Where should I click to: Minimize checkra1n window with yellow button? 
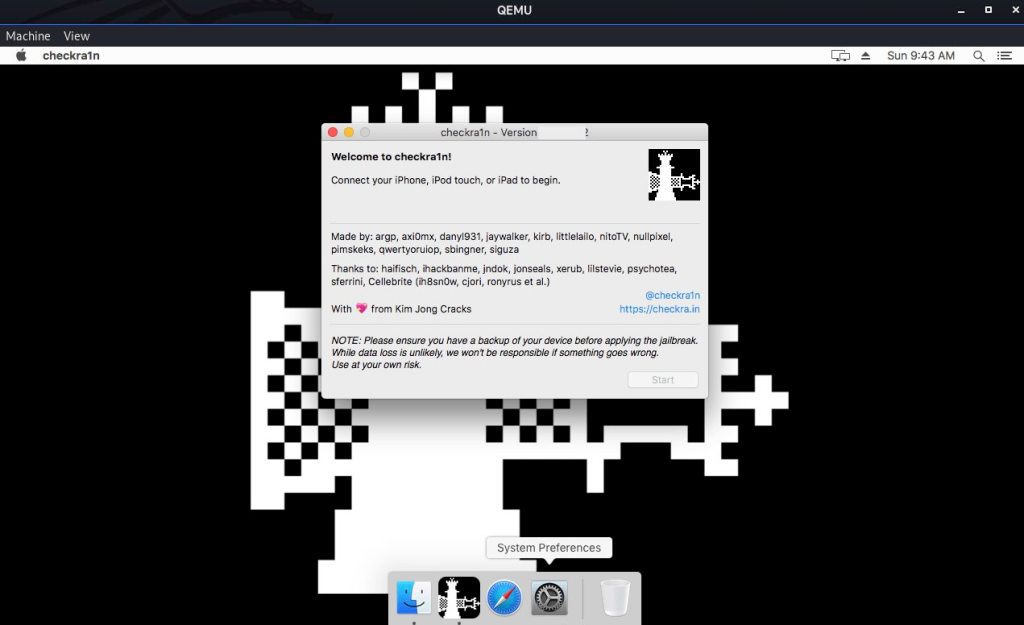tap(349, 132)
